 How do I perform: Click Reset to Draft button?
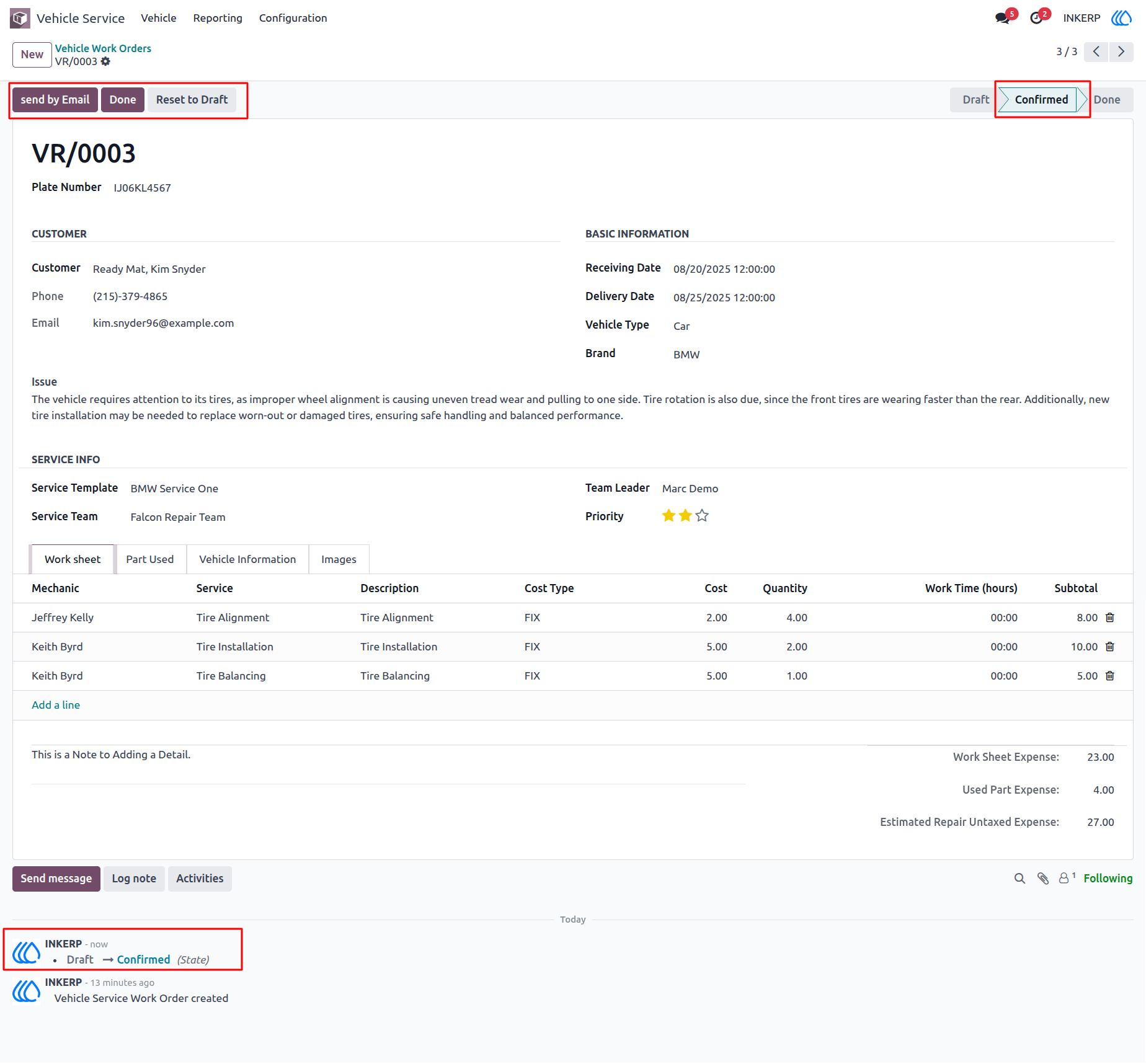click(x=192, y=100)
